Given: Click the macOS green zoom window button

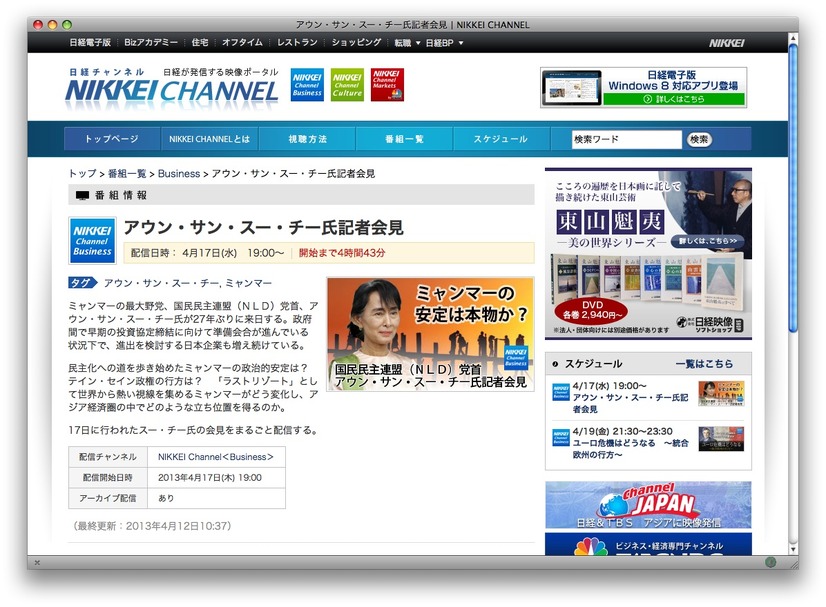Looking at the screenshot, I should click(x=67, y=24).
